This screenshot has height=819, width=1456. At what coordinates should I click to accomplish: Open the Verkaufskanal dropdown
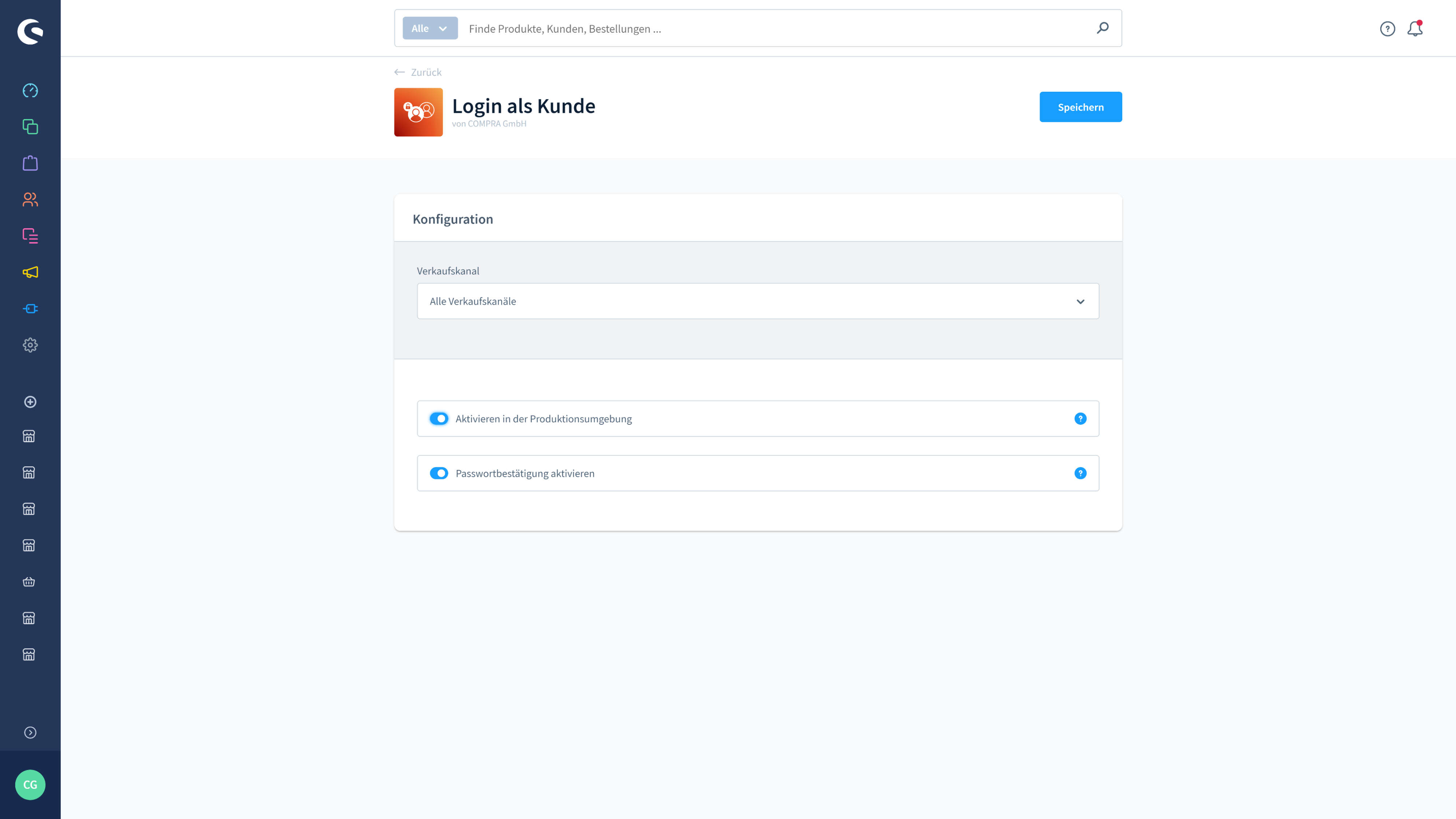[x=758, y=301]
